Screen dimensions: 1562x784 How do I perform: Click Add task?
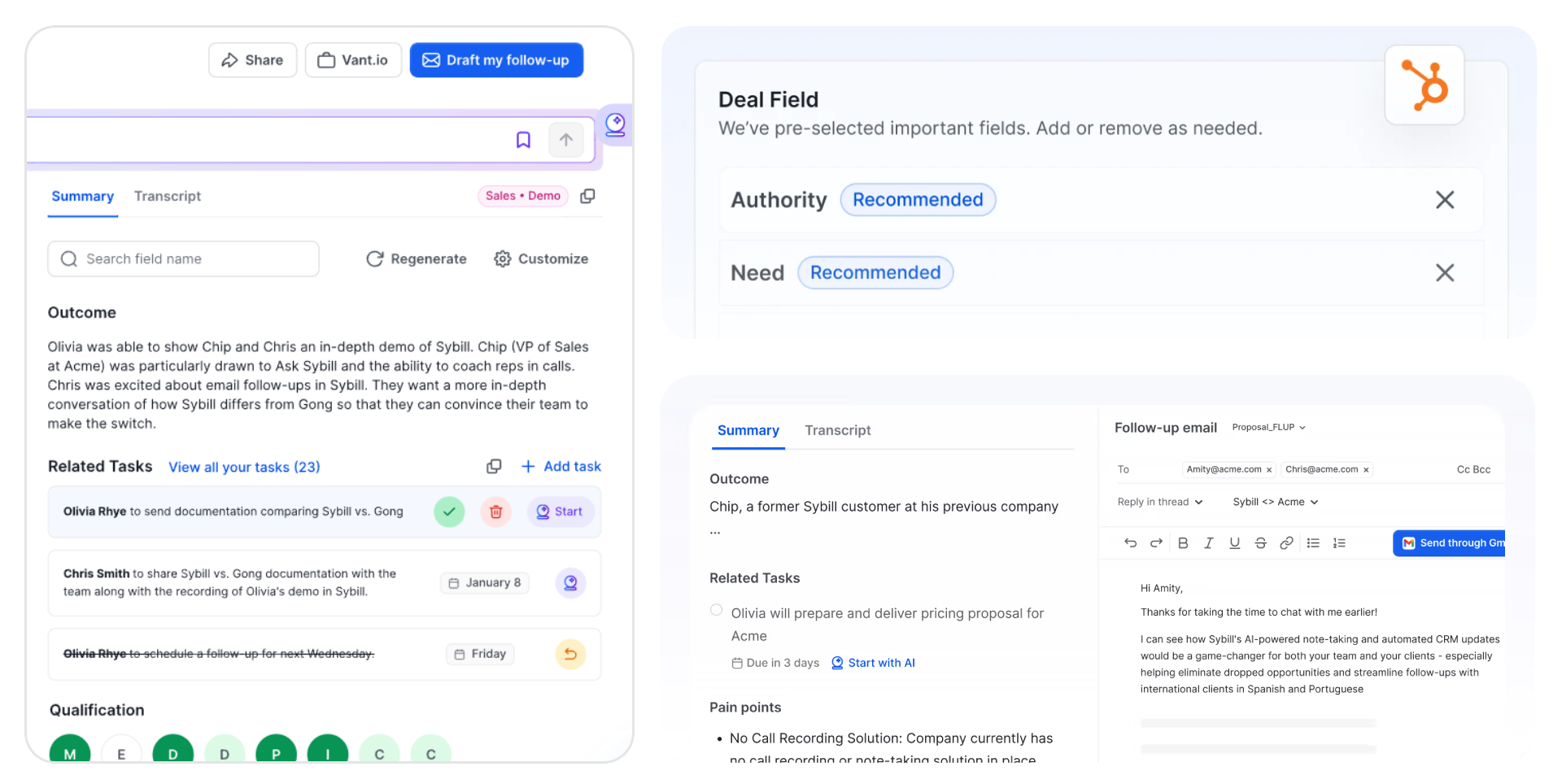[561, 466]
